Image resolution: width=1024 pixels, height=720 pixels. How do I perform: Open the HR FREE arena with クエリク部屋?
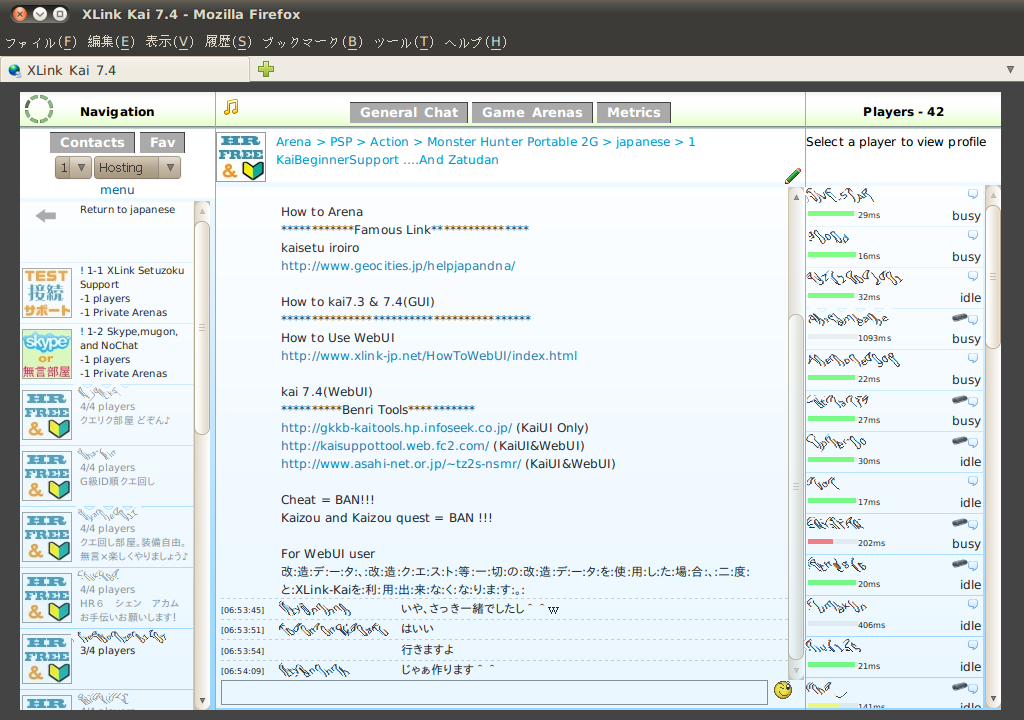point(47,415)
